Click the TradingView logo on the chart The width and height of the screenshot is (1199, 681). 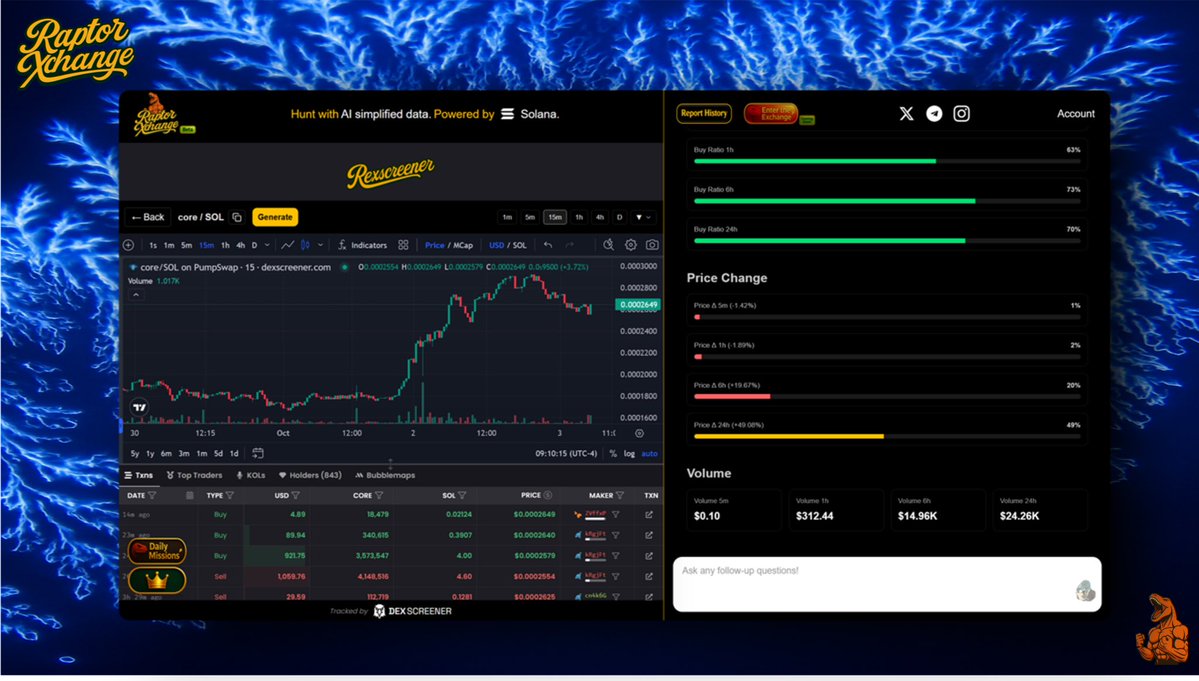coord(139,407)
